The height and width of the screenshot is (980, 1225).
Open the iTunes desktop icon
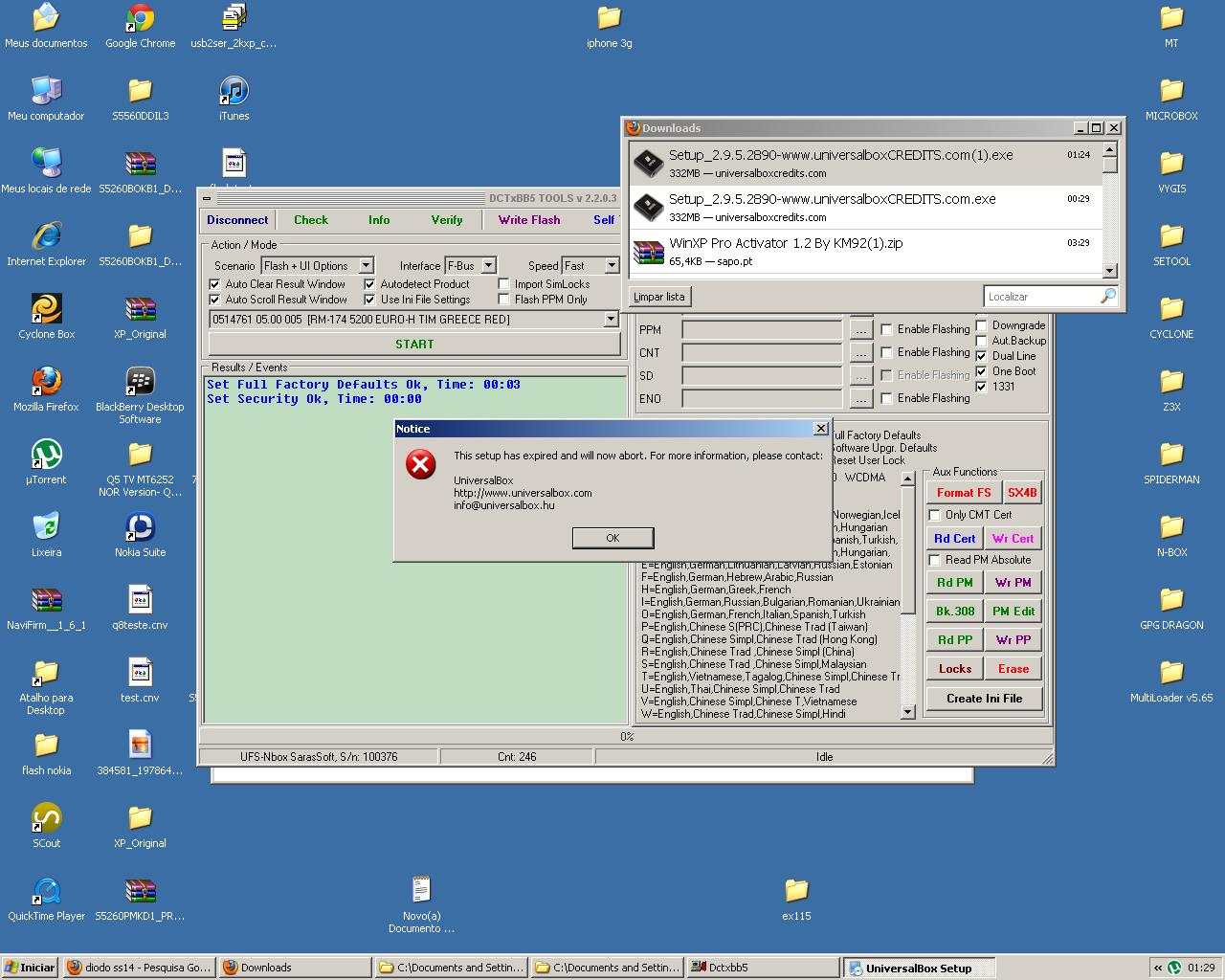(234, 99)
